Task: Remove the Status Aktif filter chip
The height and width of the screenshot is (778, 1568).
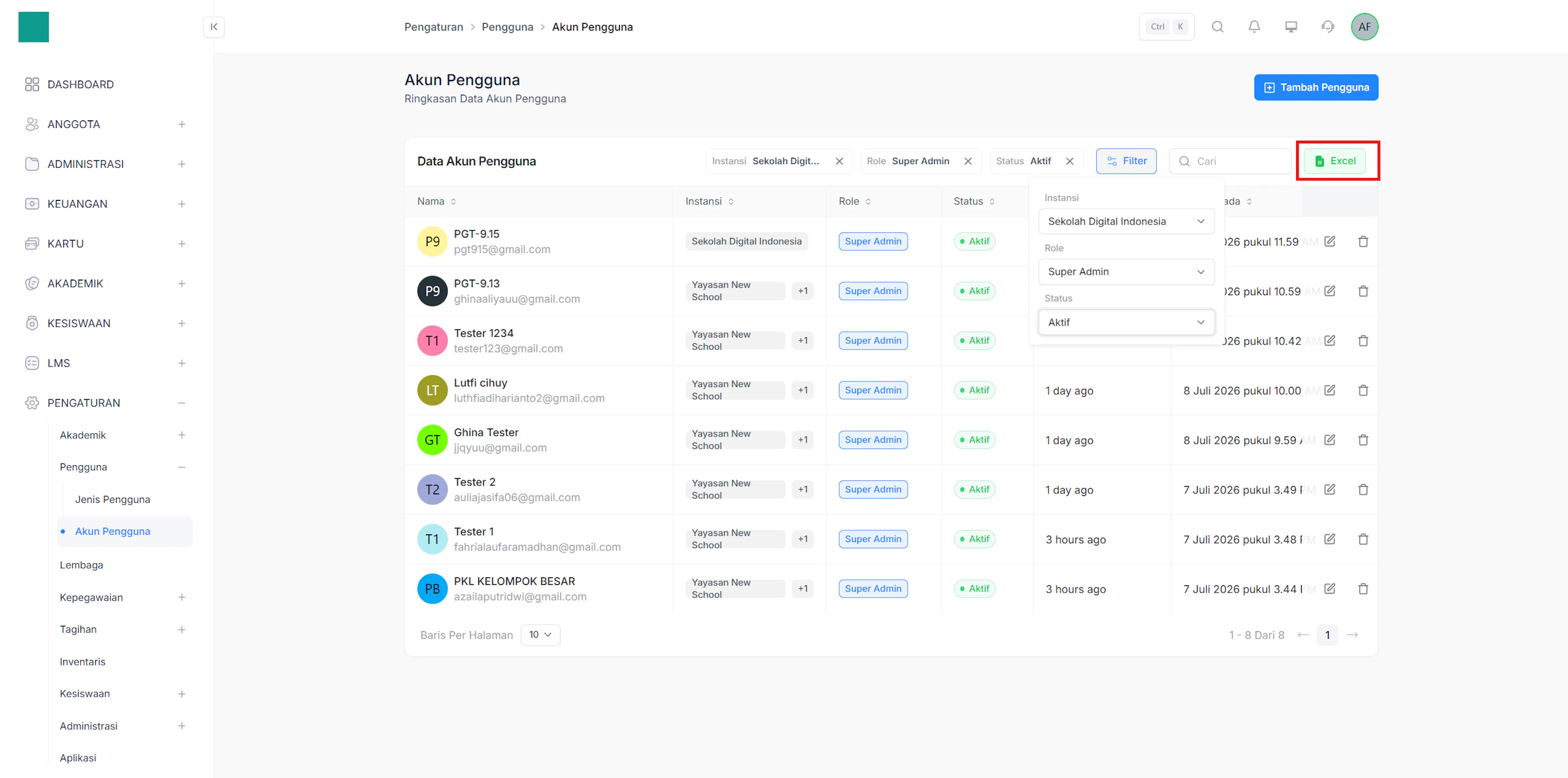Action: (x=1069, y=161)
